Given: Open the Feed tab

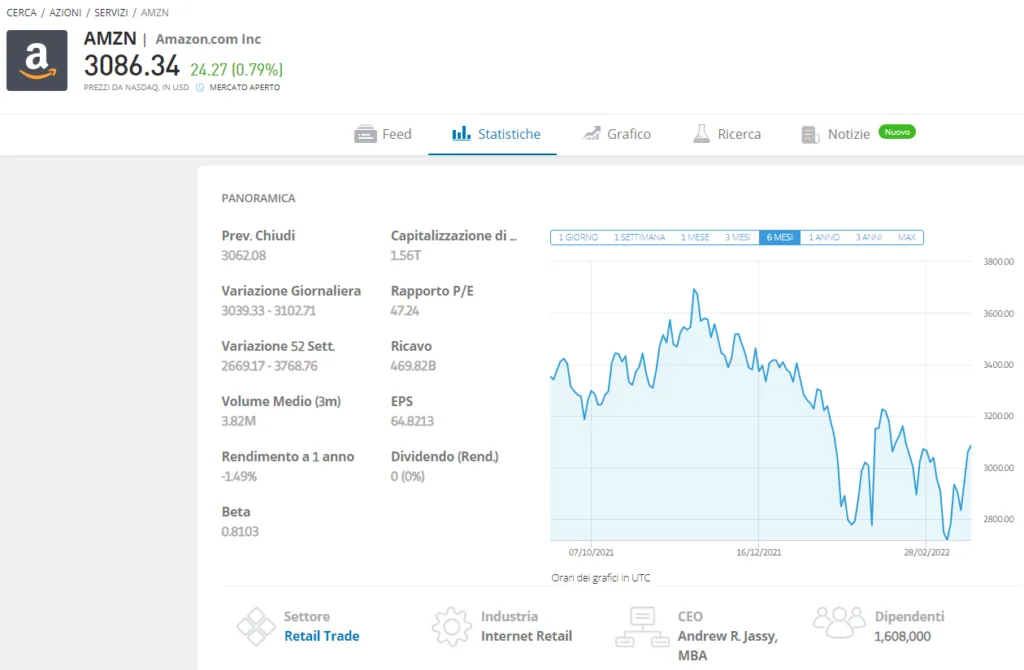Looking at the screenshot, I should (x=383, y=134).
